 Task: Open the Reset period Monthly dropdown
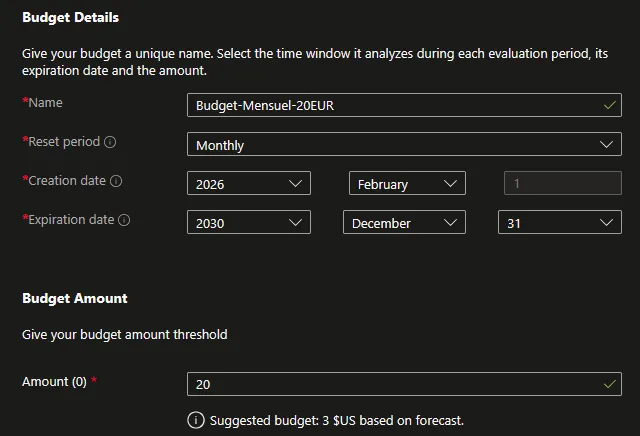tap(404, 144)
